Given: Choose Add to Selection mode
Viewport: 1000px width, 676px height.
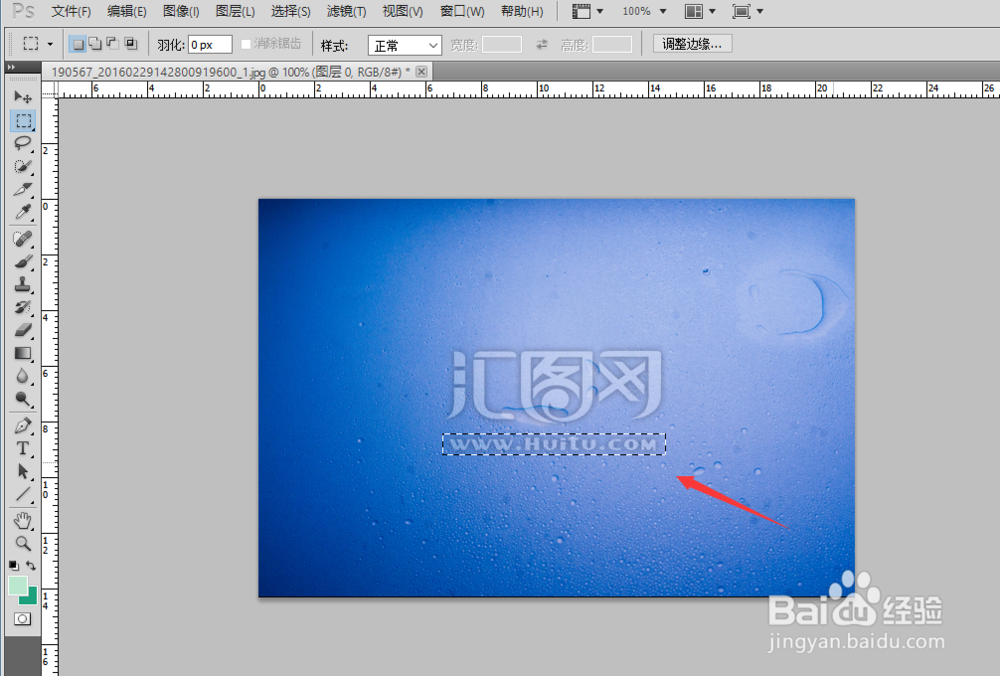Looking at the screenshot, I should tap(95, 44).
